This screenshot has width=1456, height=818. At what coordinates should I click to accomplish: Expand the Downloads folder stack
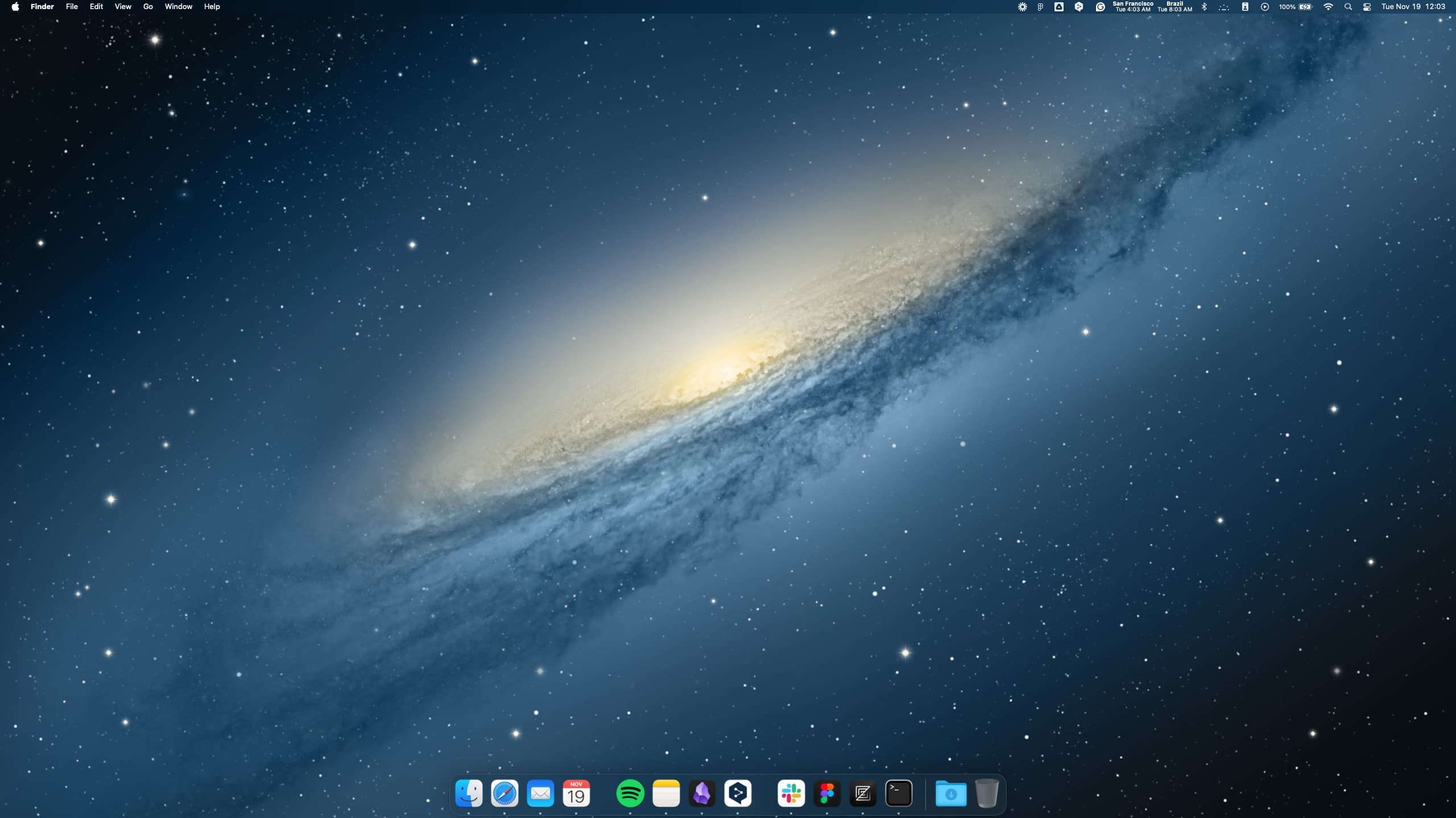tap(950, 794)
